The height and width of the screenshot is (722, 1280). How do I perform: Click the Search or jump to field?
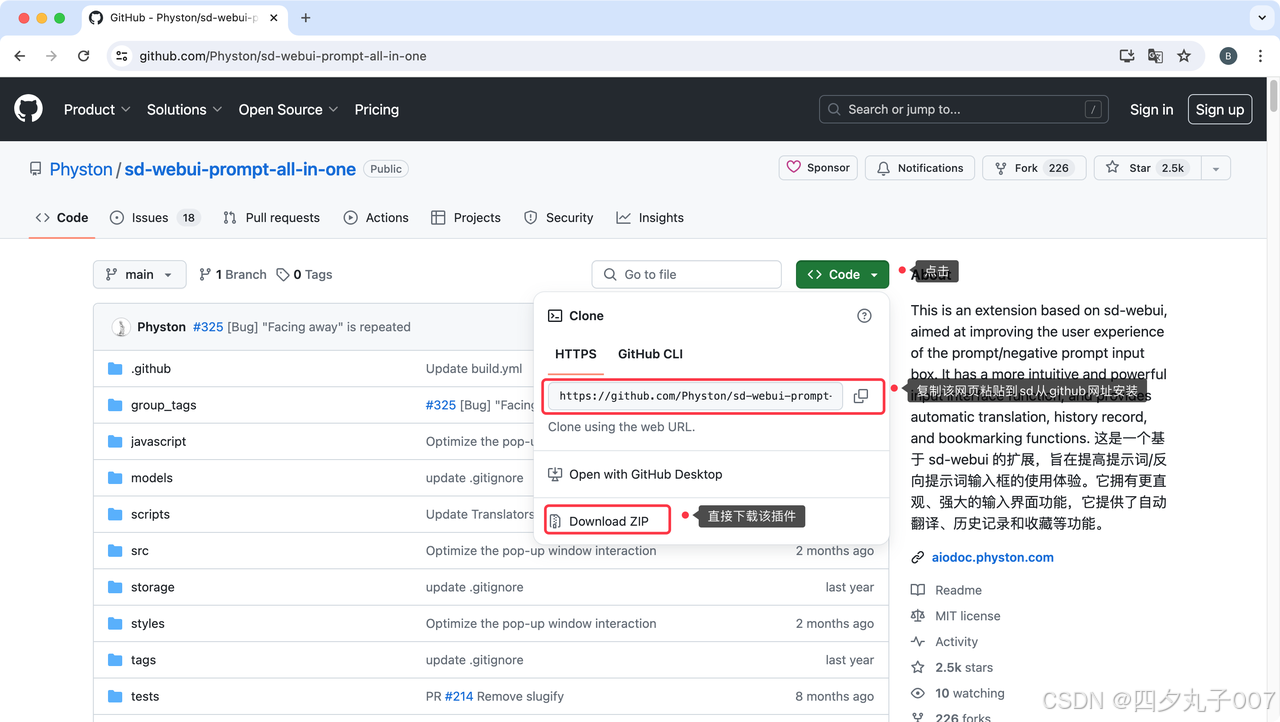(965, 110)
